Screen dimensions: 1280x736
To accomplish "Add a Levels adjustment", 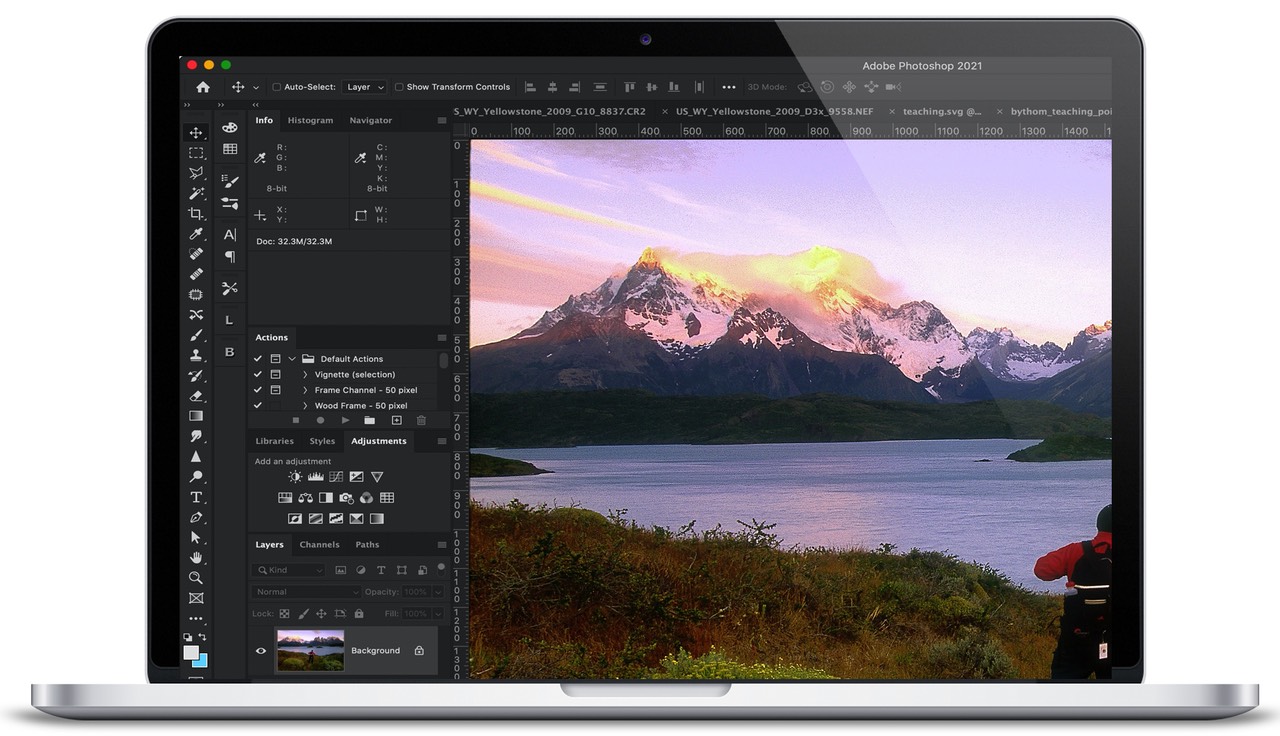I will tap(315, 477).
